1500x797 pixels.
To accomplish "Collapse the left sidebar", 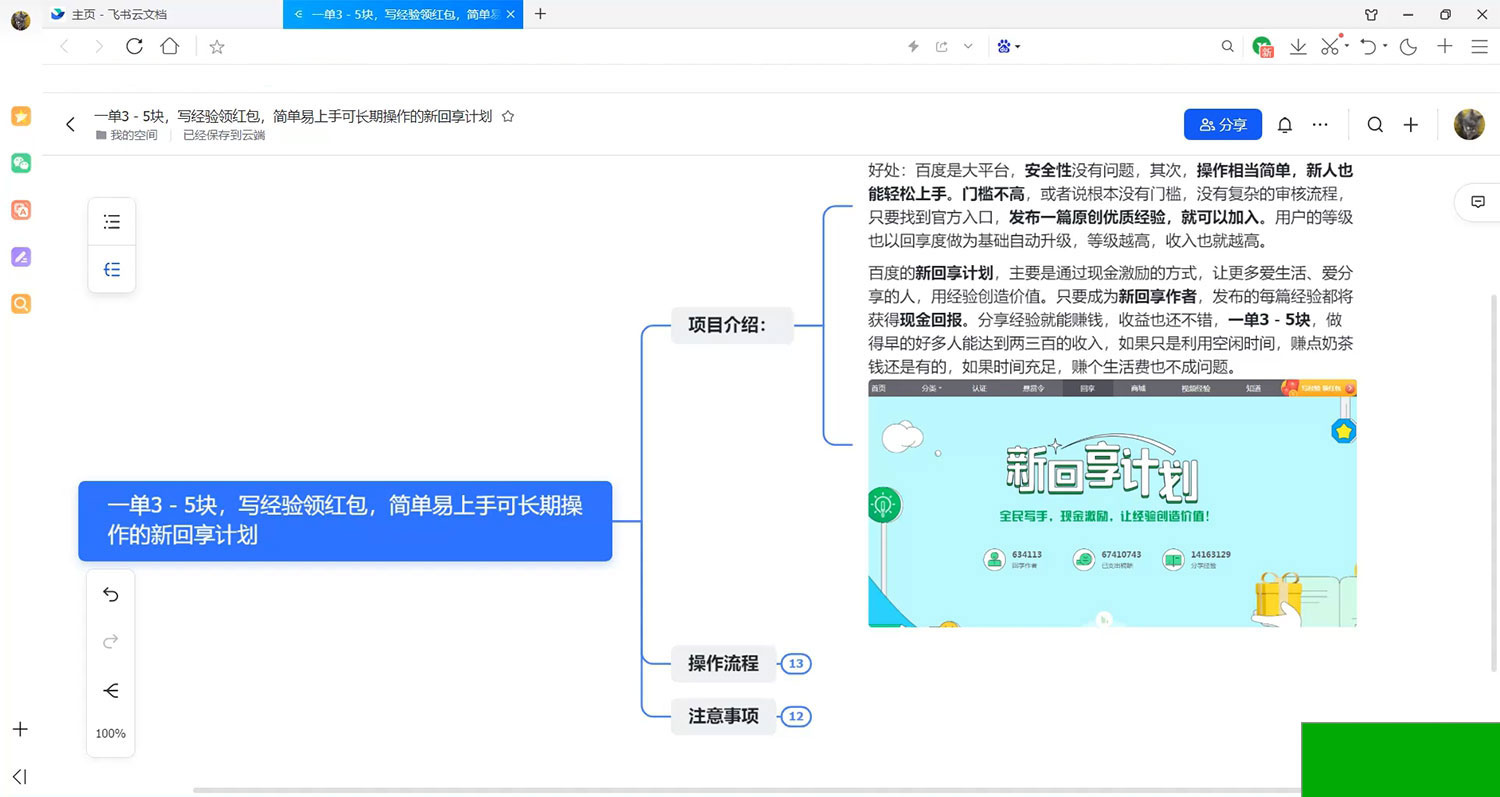I will pyautogui.click(x=20, y=777).
